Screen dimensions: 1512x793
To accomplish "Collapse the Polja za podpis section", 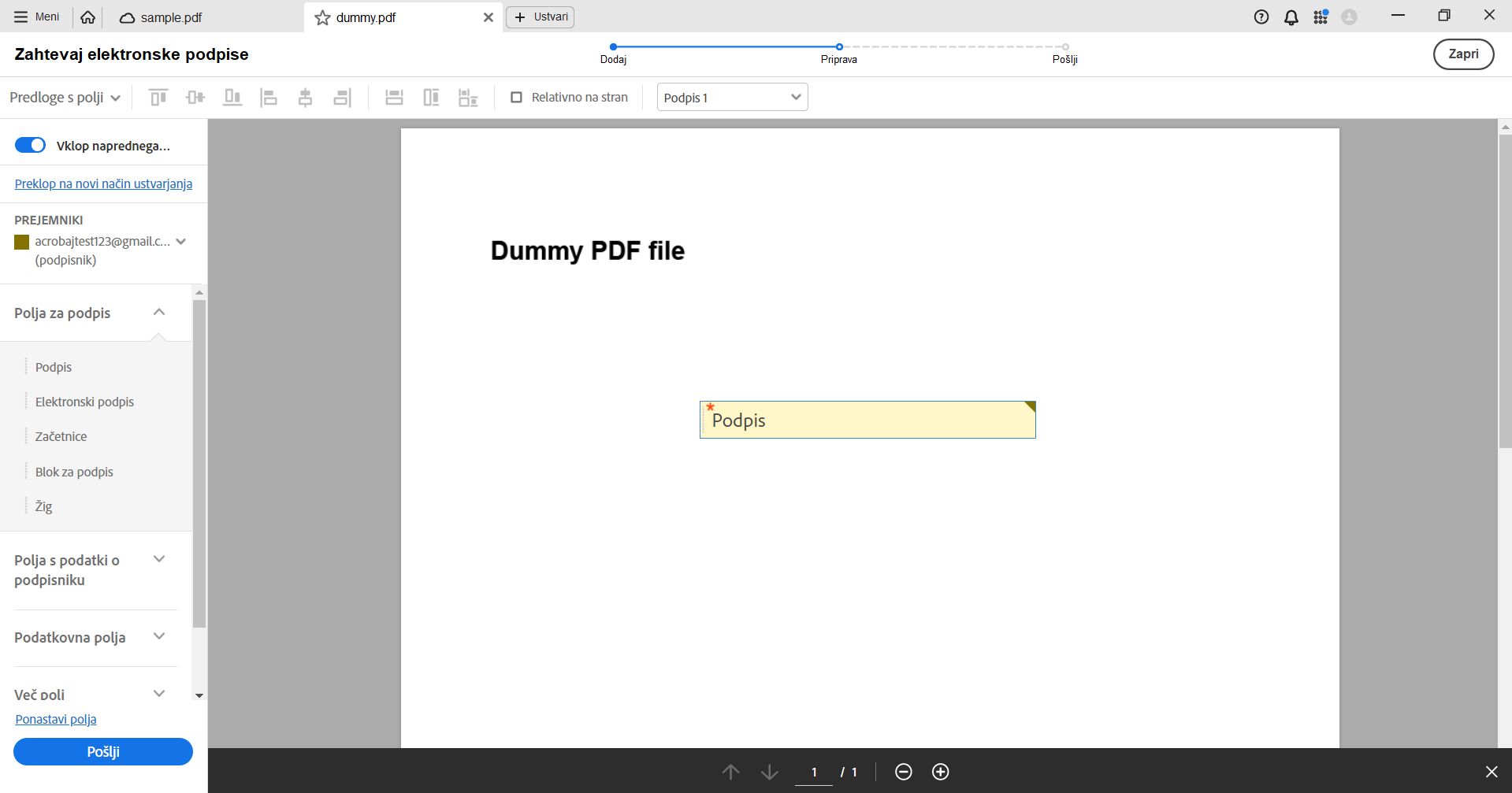I will (159, 313).
